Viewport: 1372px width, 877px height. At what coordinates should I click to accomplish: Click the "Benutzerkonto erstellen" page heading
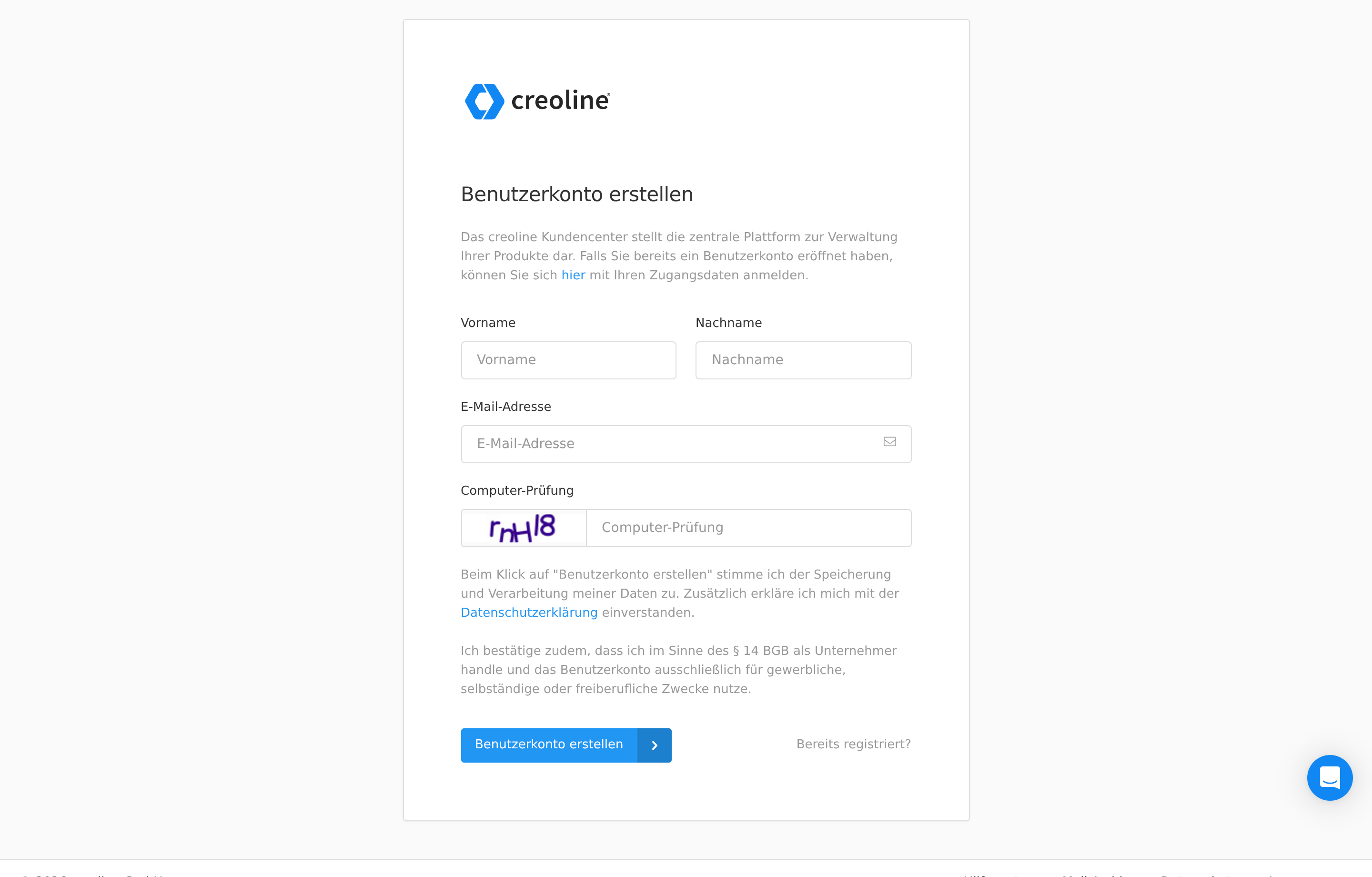click(576, 194)
